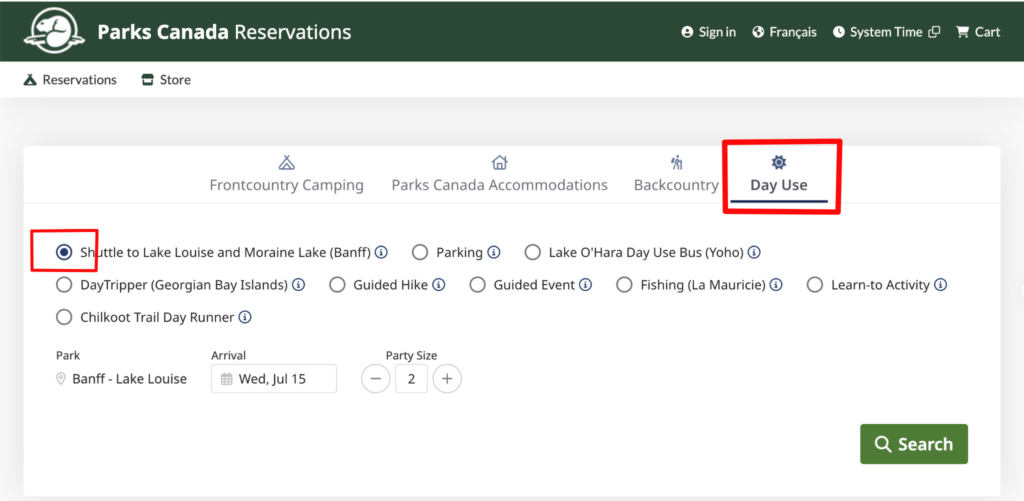Select Fishing (La Mauricie) radio button
1024x501 pixels.
(624, 285)
